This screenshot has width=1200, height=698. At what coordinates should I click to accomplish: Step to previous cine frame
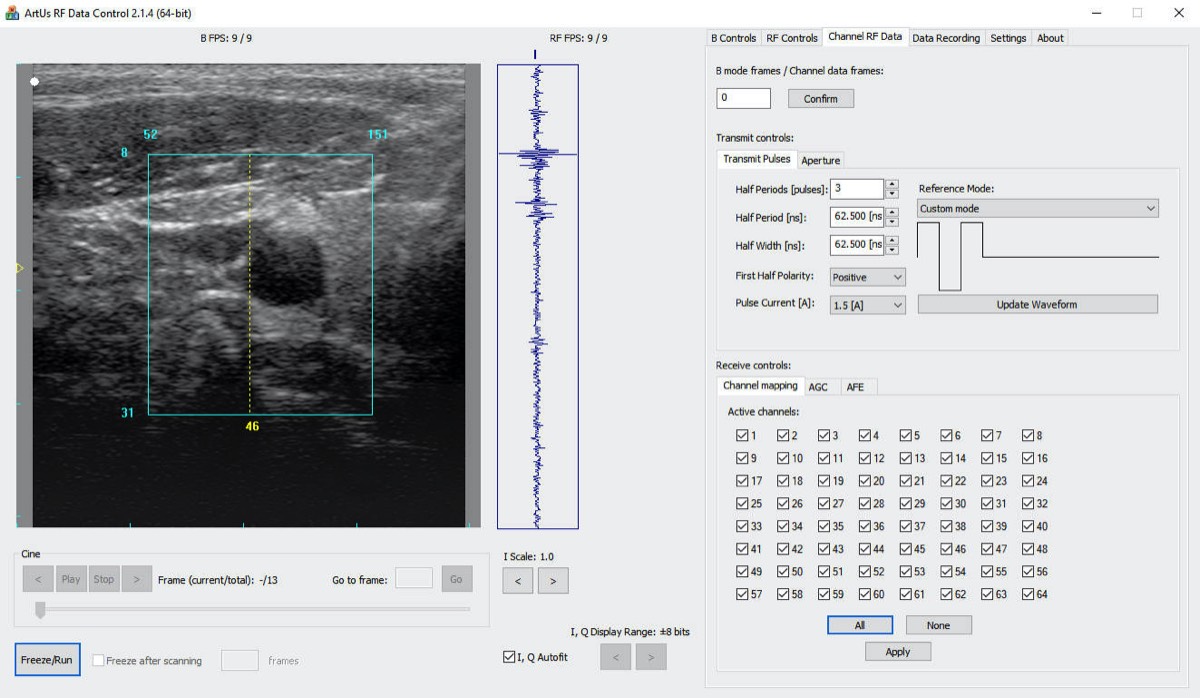click(38, 579)
